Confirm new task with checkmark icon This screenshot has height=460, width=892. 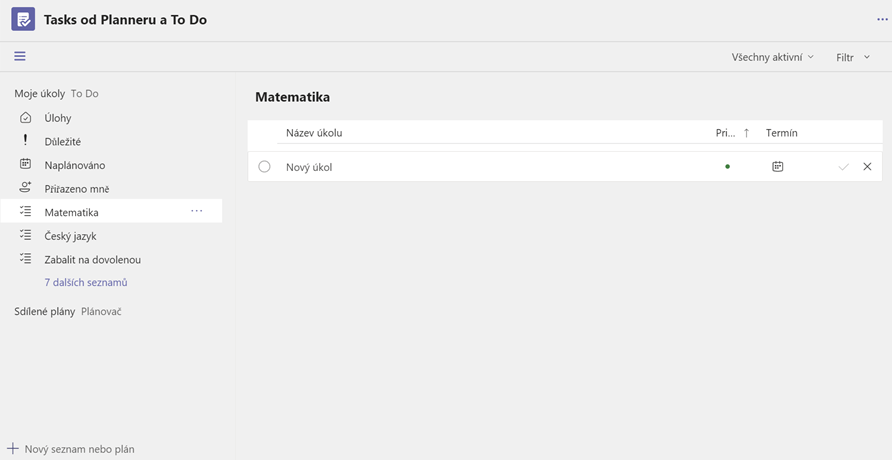point(843,167)
